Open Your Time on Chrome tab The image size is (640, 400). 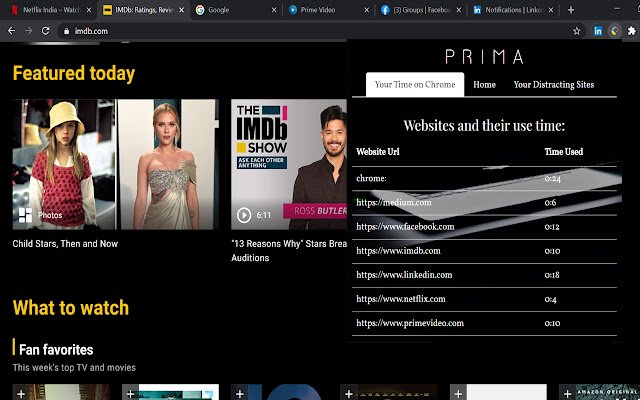click(415, 84)
